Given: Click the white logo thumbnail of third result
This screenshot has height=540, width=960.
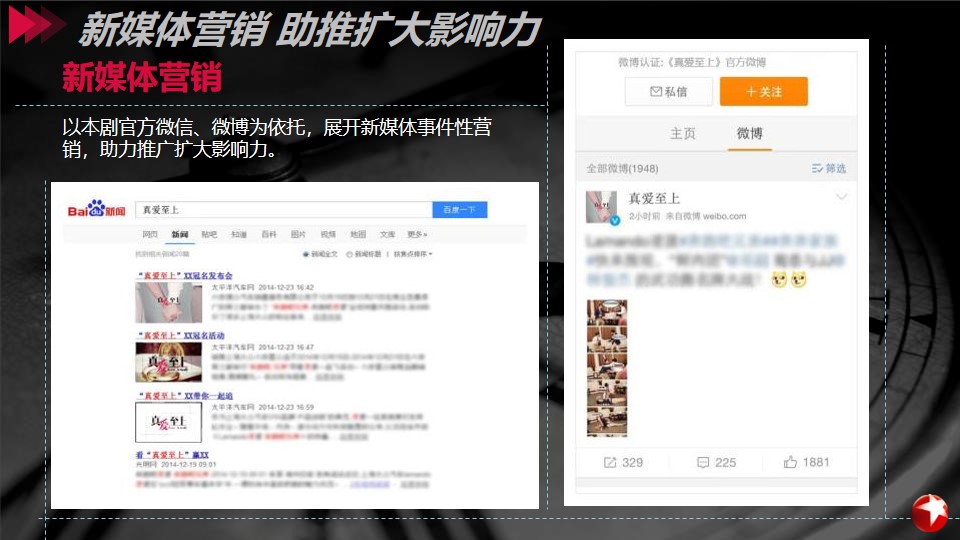Looking at the screenshot, I should (168, 422).
